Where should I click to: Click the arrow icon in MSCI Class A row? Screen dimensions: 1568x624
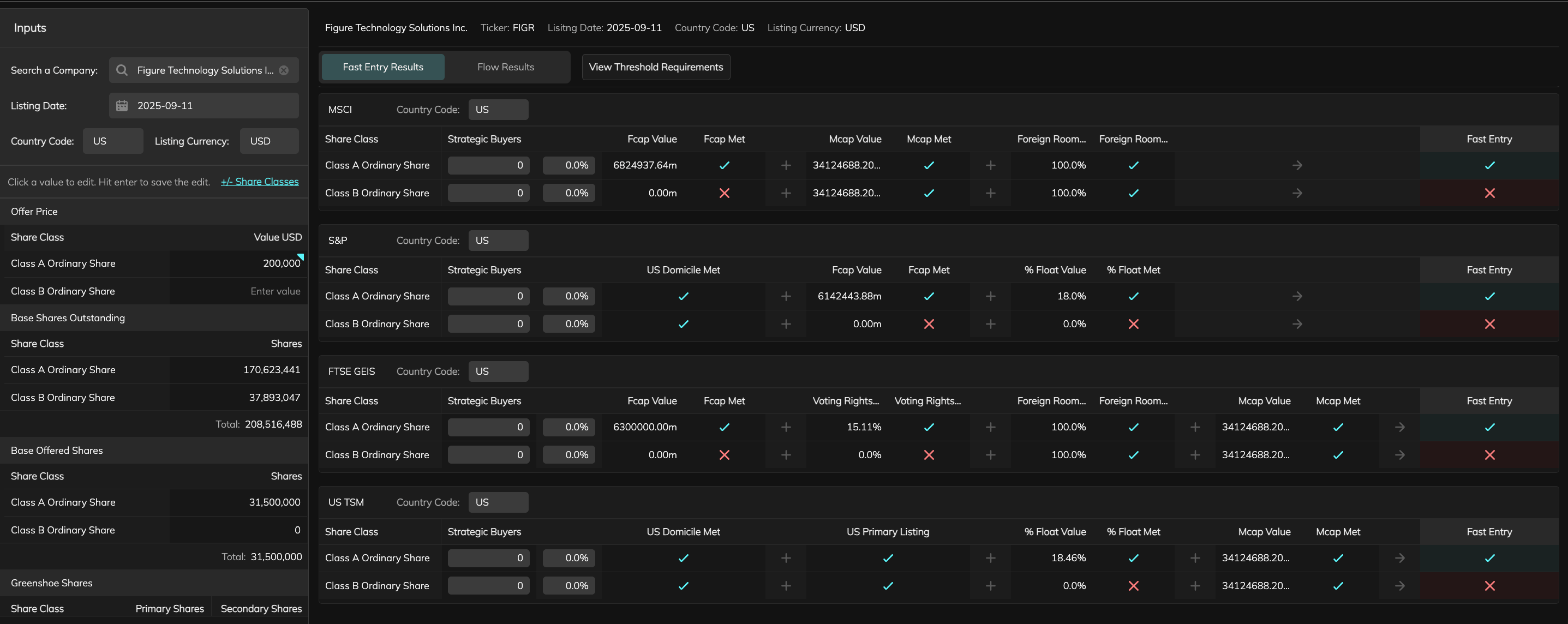point(1297,165)
